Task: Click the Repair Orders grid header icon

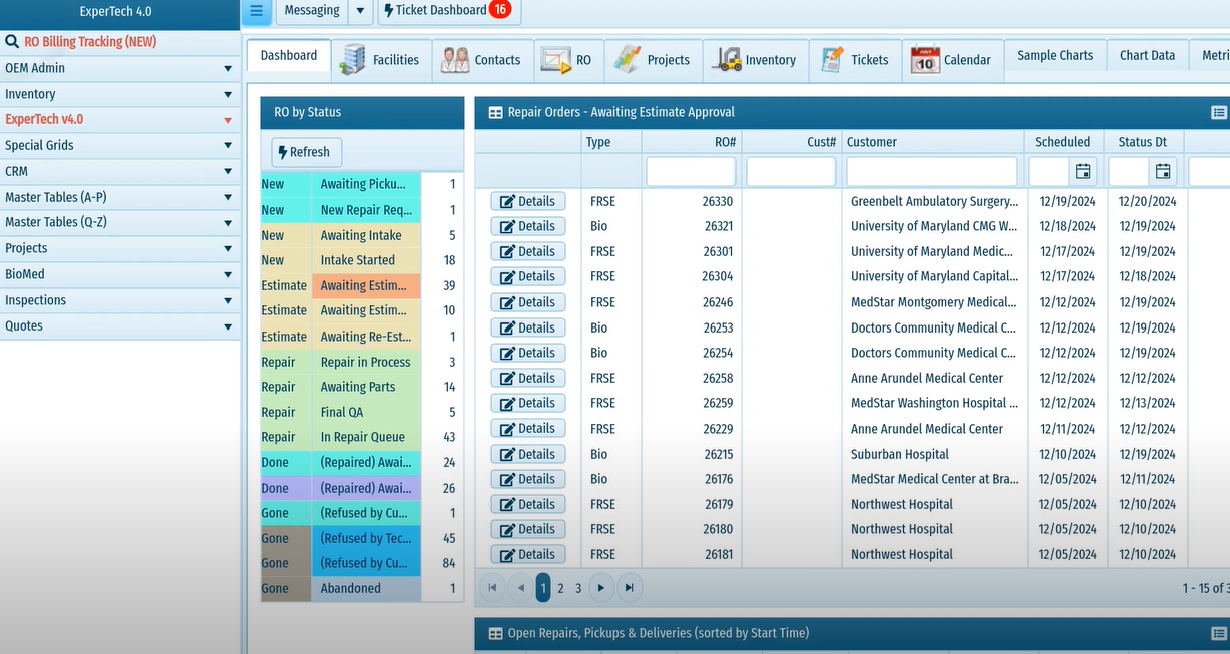Action: (495, 113)
